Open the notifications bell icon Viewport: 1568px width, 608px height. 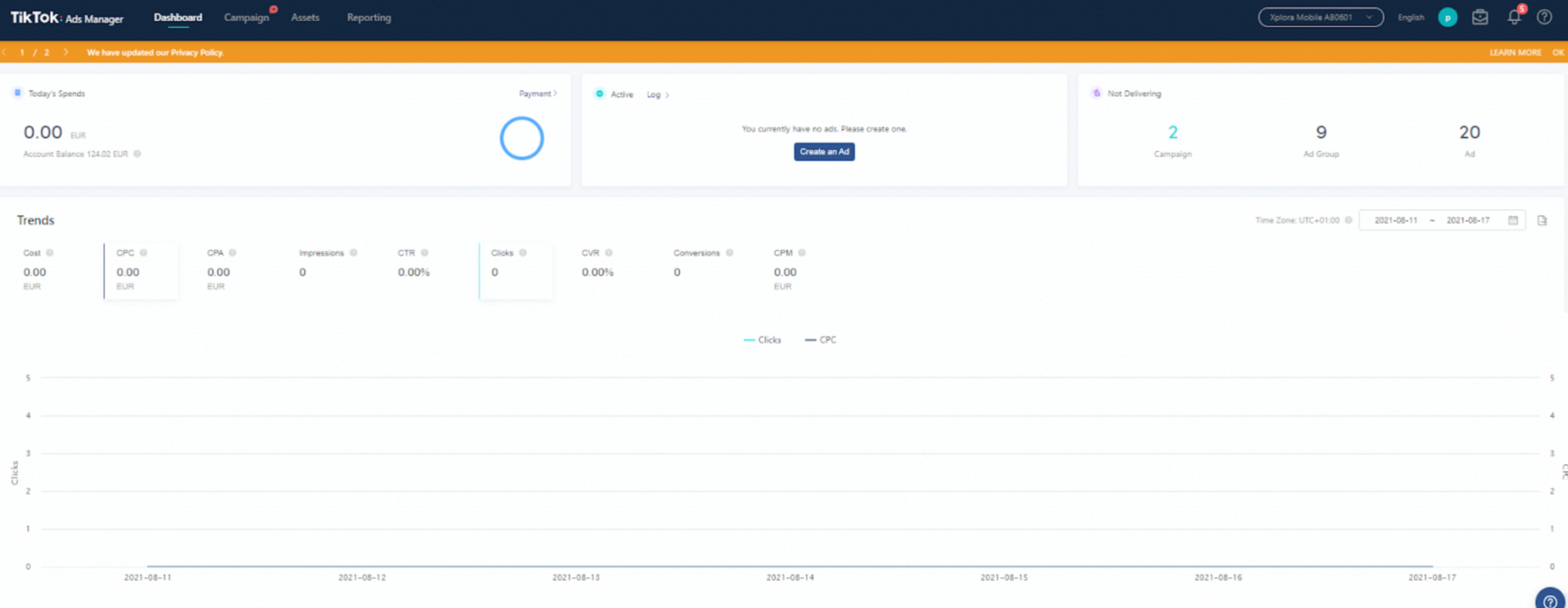pos(1514,17)
